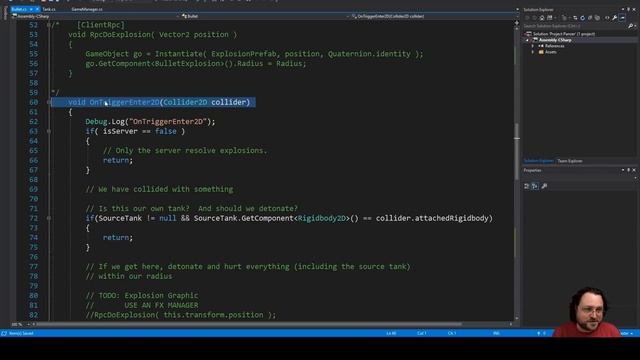
Task: Collapse the isServer if-block at line 63
Action: (x=49, y=131)
